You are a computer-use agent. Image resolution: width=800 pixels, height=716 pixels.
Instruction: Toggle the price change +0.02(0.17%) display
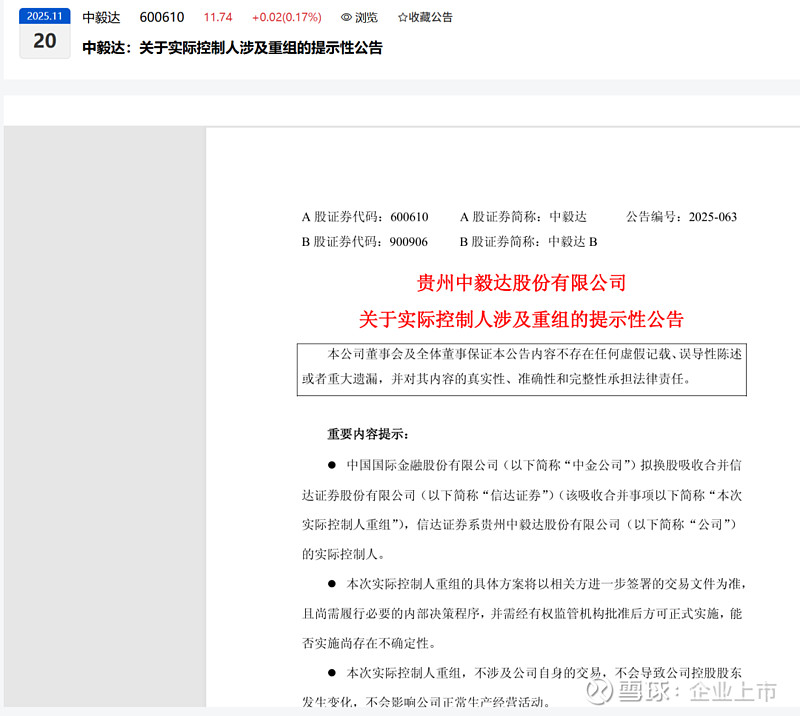coord(288,16)
